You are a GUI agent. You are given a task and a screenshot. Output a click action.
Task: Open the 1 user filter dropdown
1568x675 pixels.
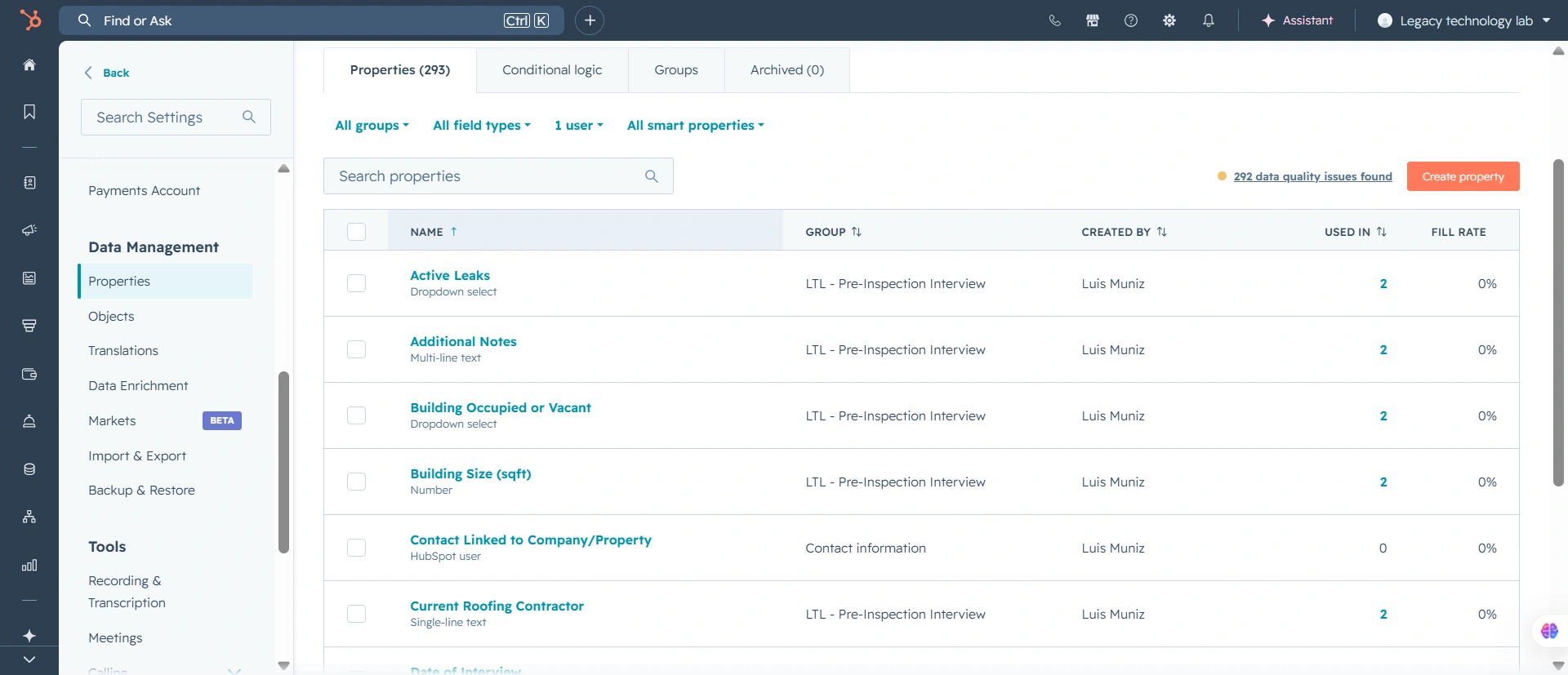tap(579, 125)
